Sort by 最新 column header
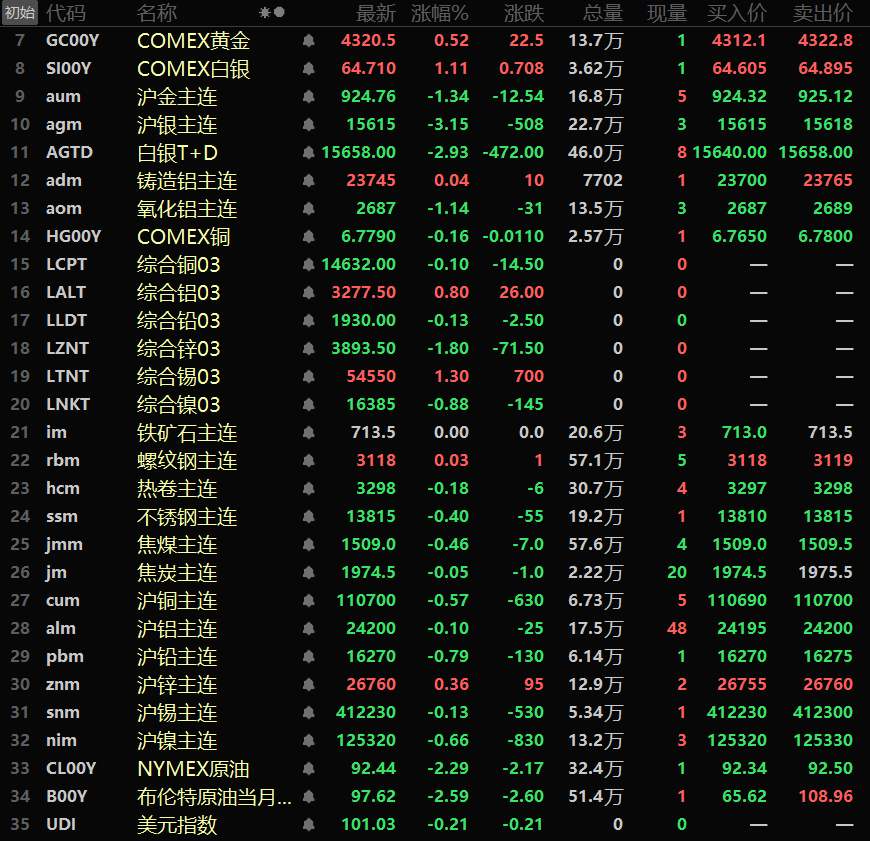The image size is (870, 841). coord(376,13)
